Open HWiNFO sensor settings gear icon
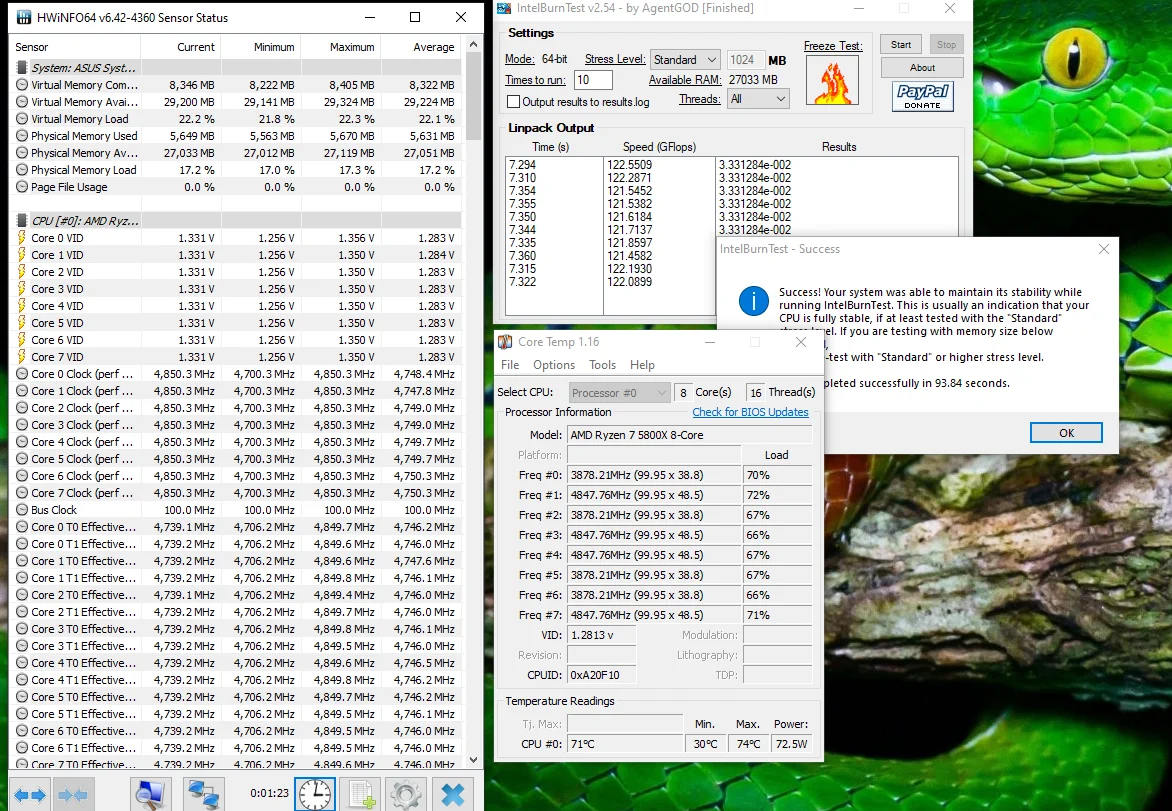 (406, 794)
